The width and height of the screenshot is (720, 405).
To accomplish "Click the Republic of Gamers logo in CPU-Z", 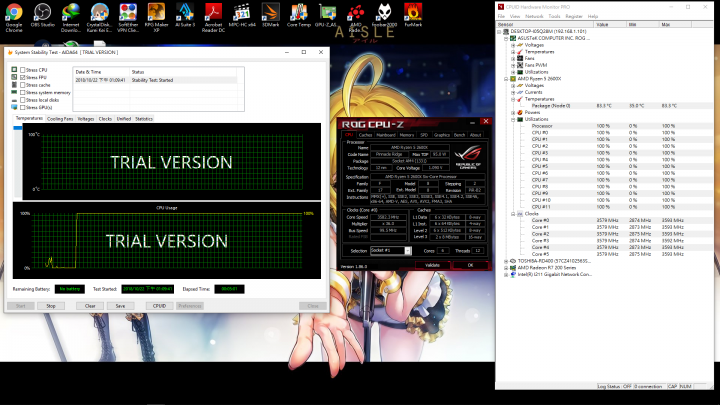I will 468,157.
